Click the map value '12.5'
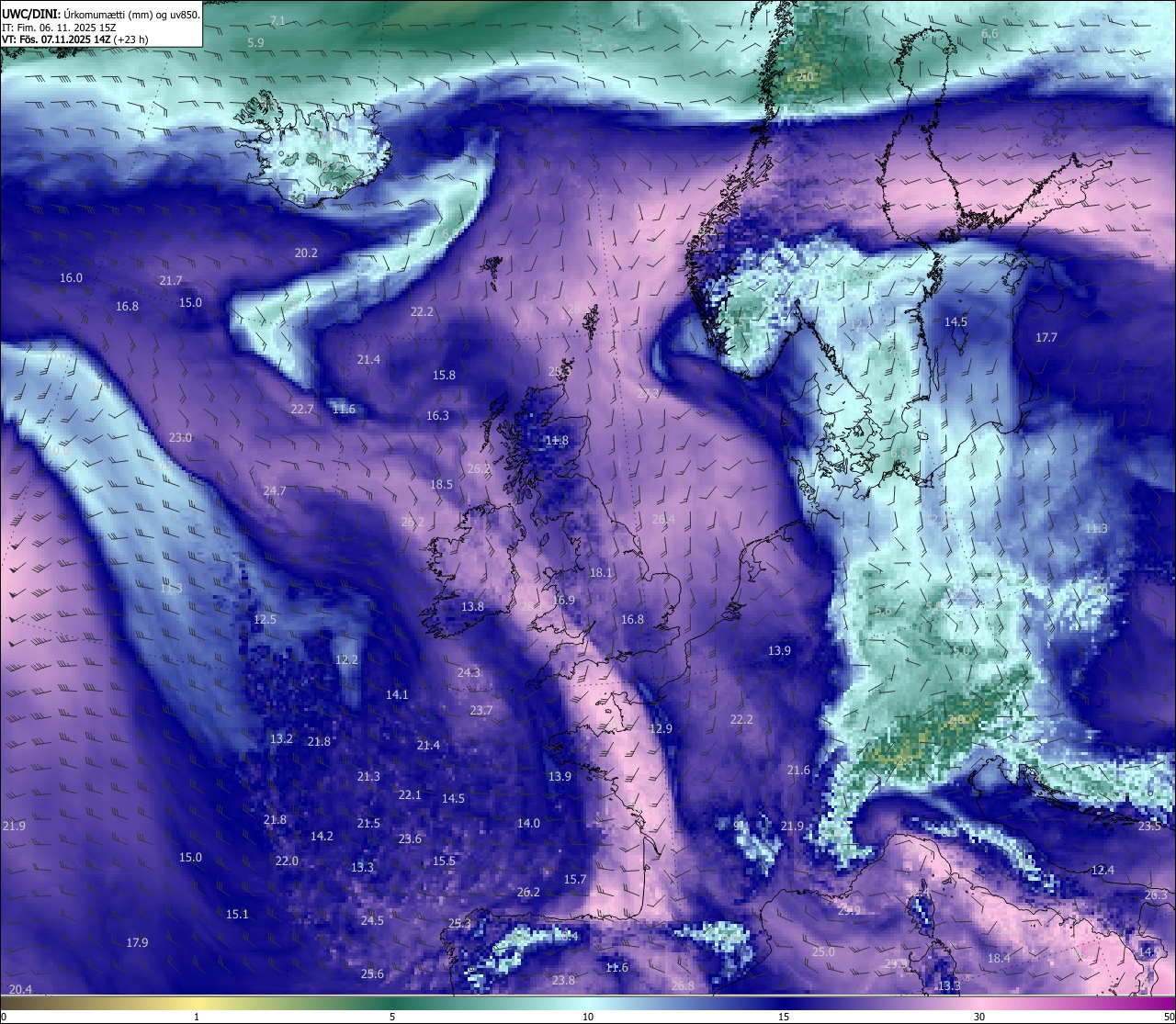Image resolution: width=1176 pixels, height=1024 pixels. pos(265,619)
